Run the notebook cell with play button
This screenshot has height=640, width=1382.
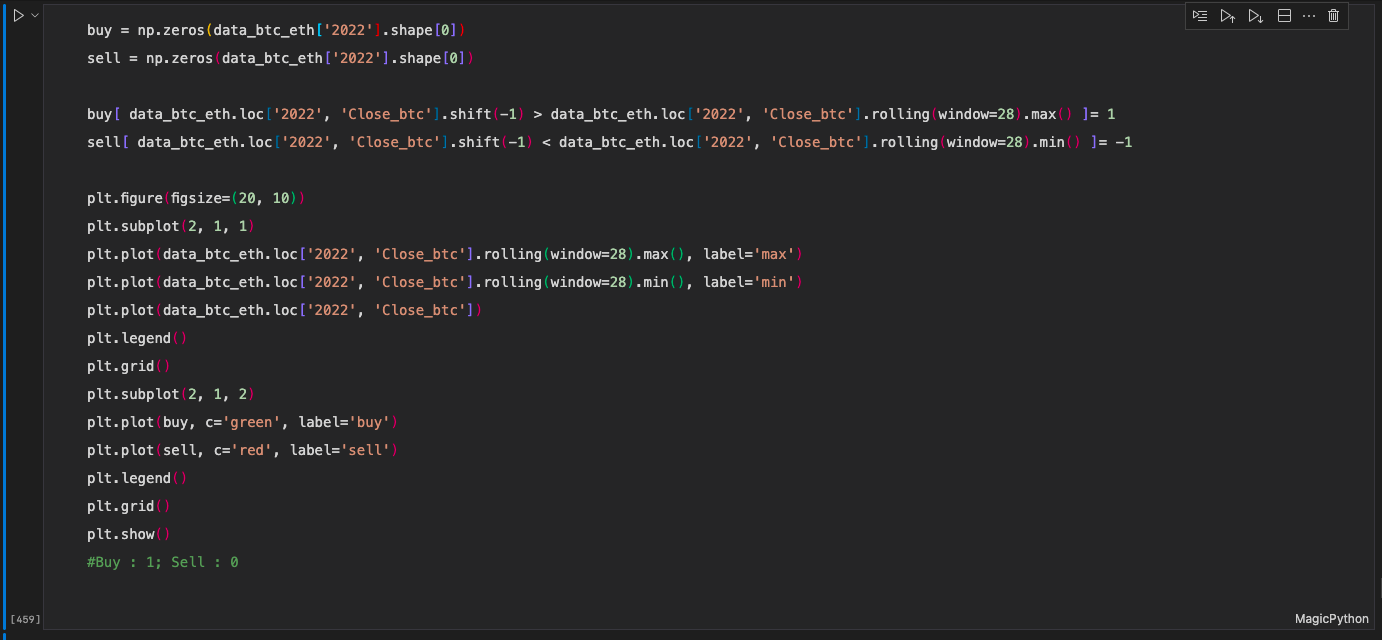pyautogui.click(x=18, y=16)
